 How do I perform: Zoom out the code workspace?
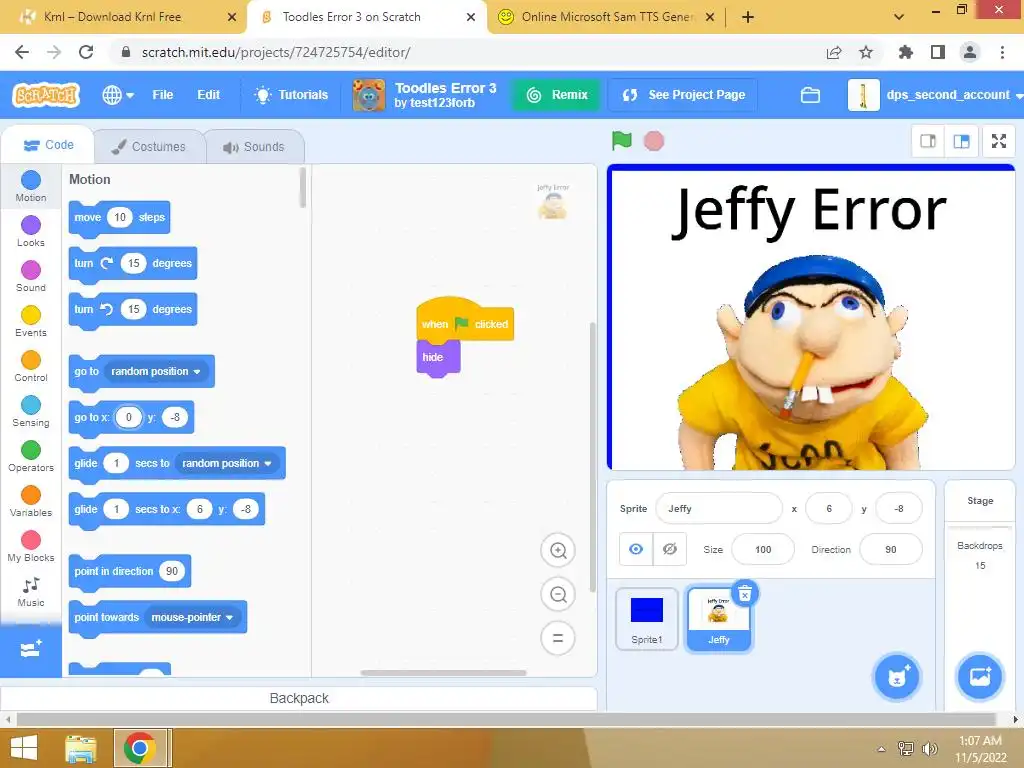pos(558,594)
